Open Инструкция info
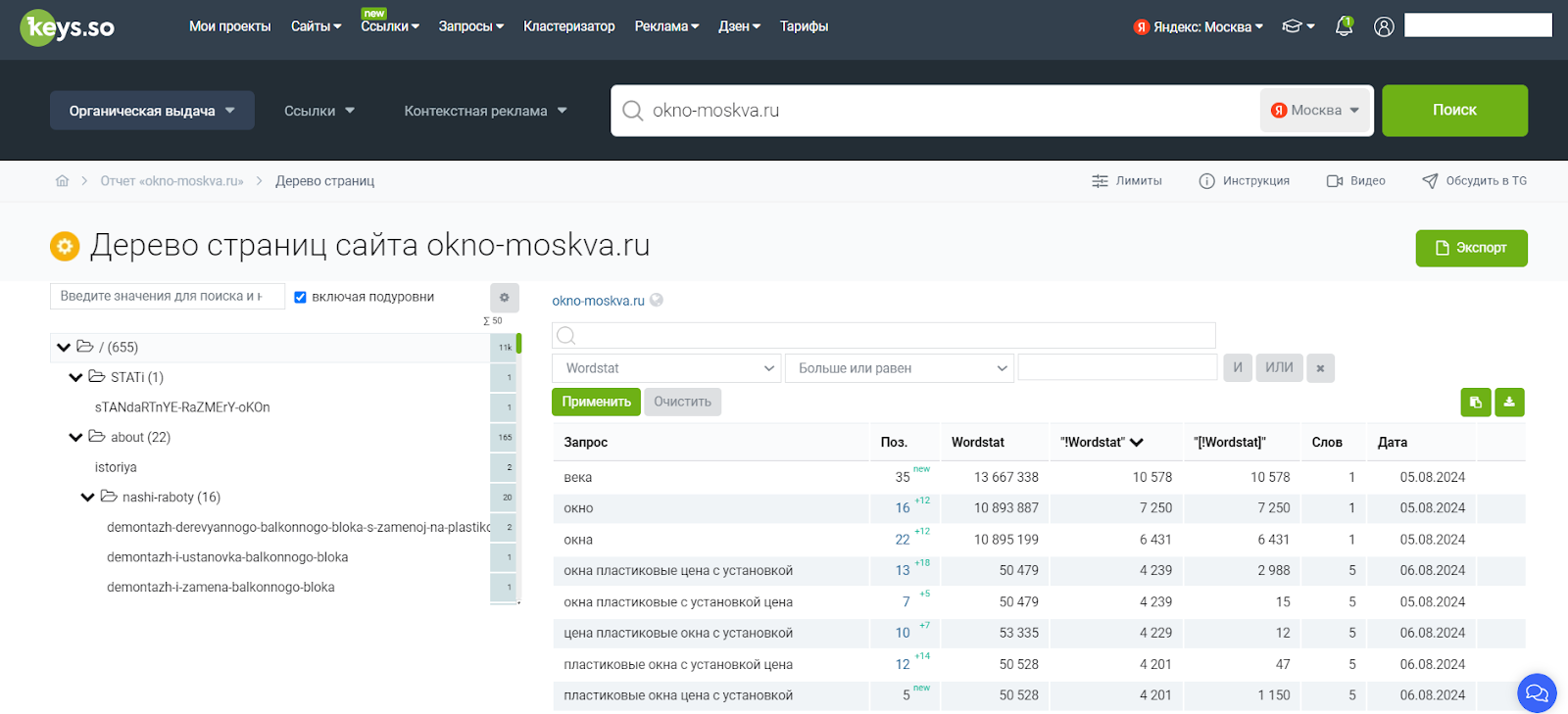Viewport: 1568px width, 714px height. (1244, 181)
